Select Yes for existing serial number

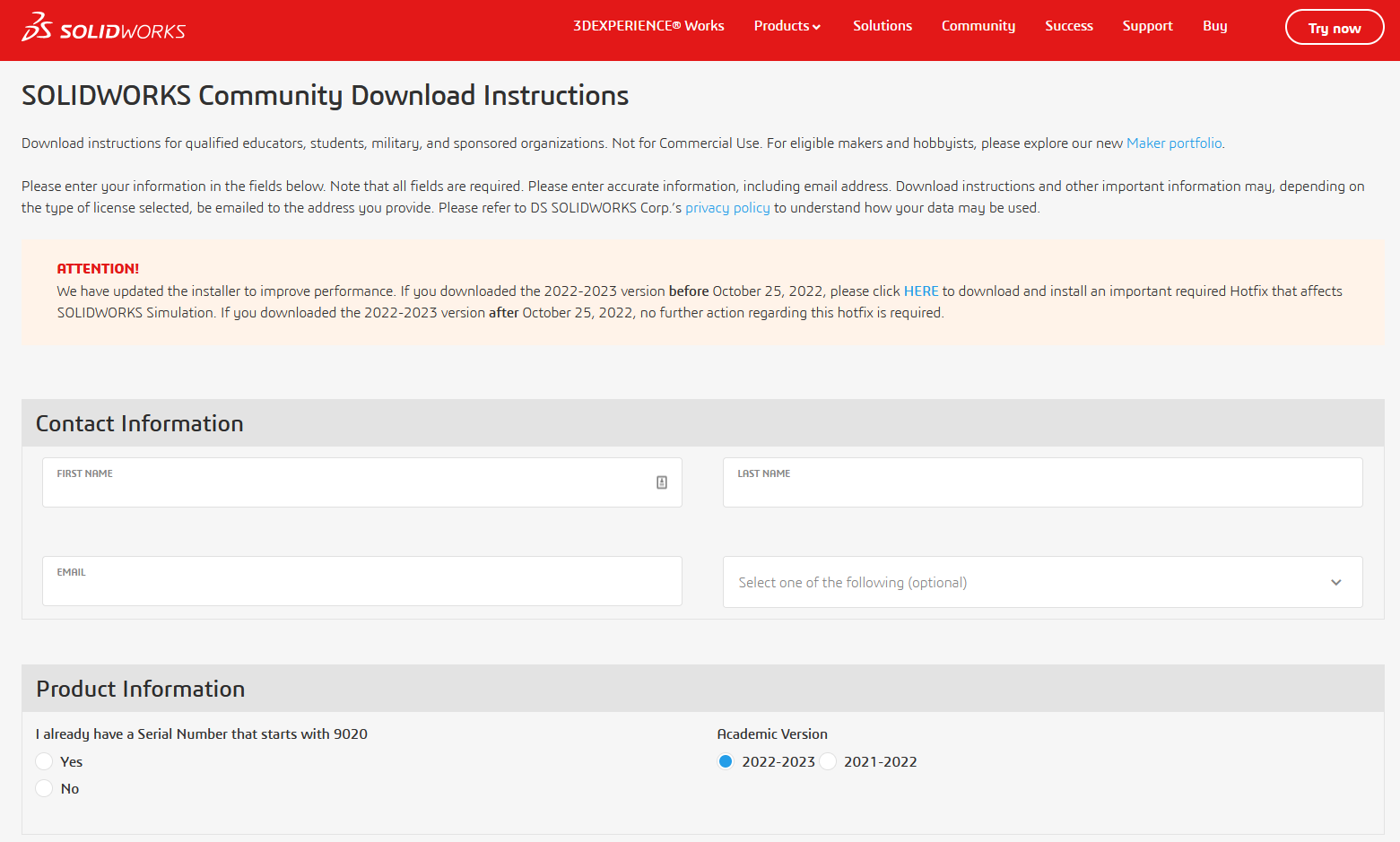44,761
